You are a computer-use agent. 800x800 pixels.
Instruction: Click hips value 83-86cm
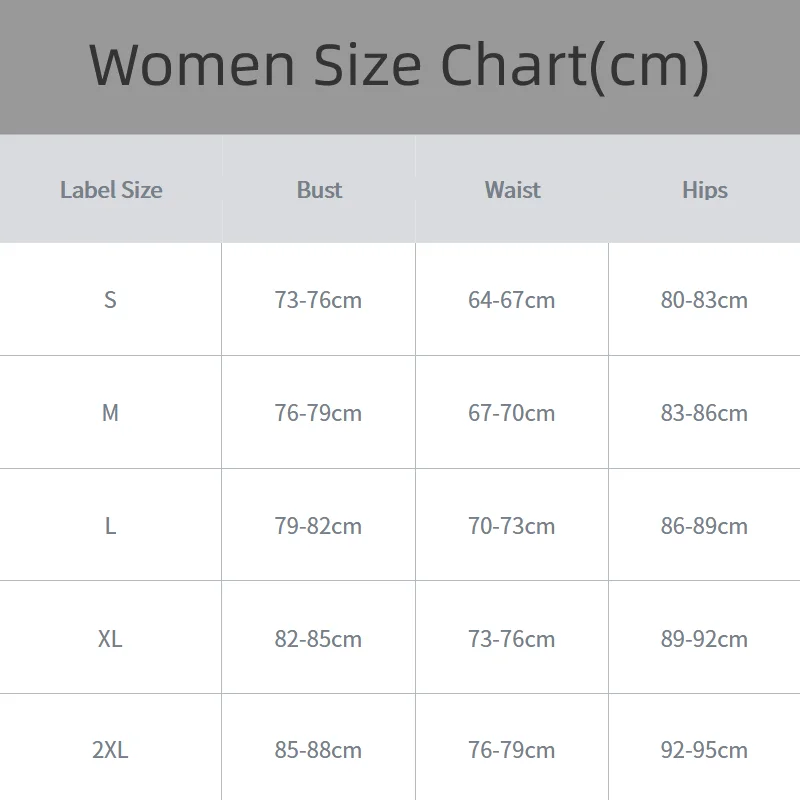(704, 412)
